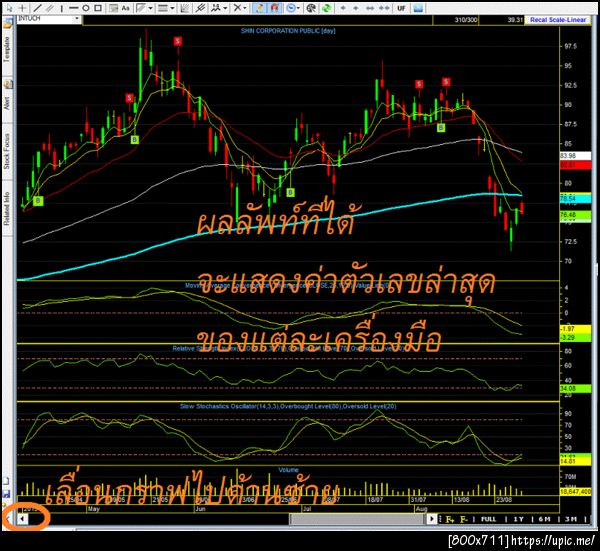
Task: Open the Alert side tab
Action: point(8,103)
